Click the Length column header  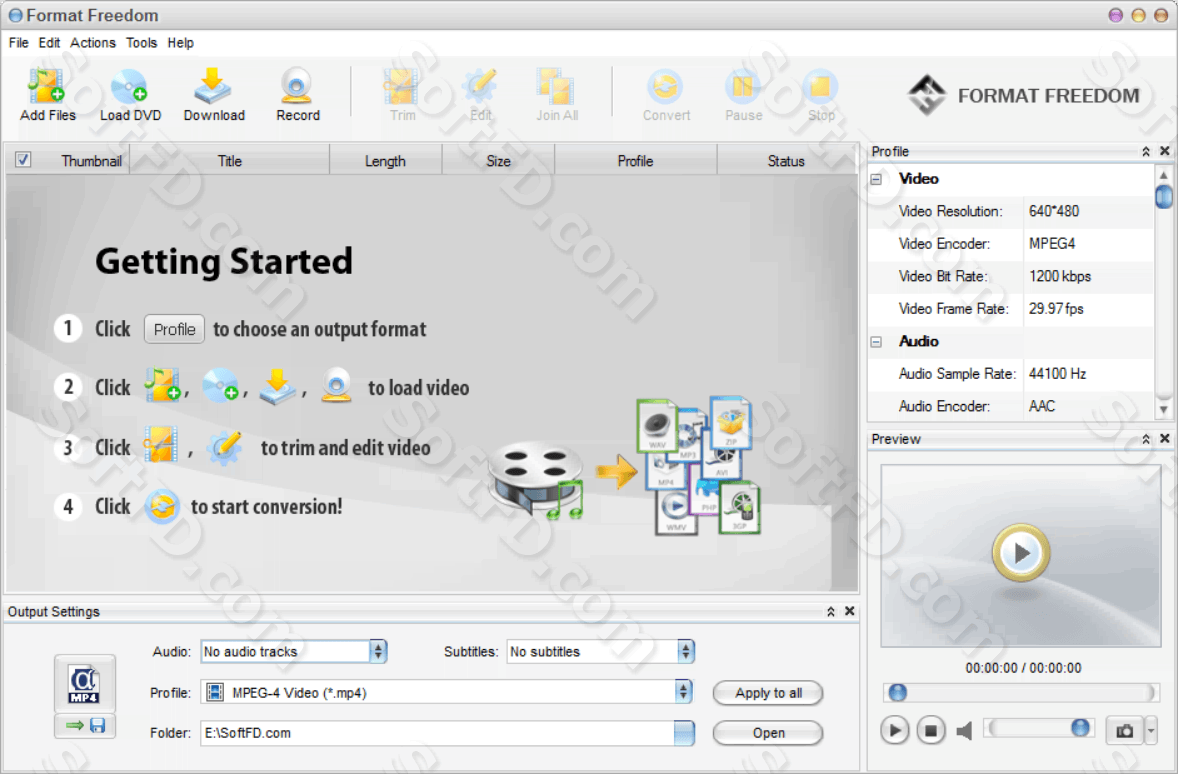385,161
